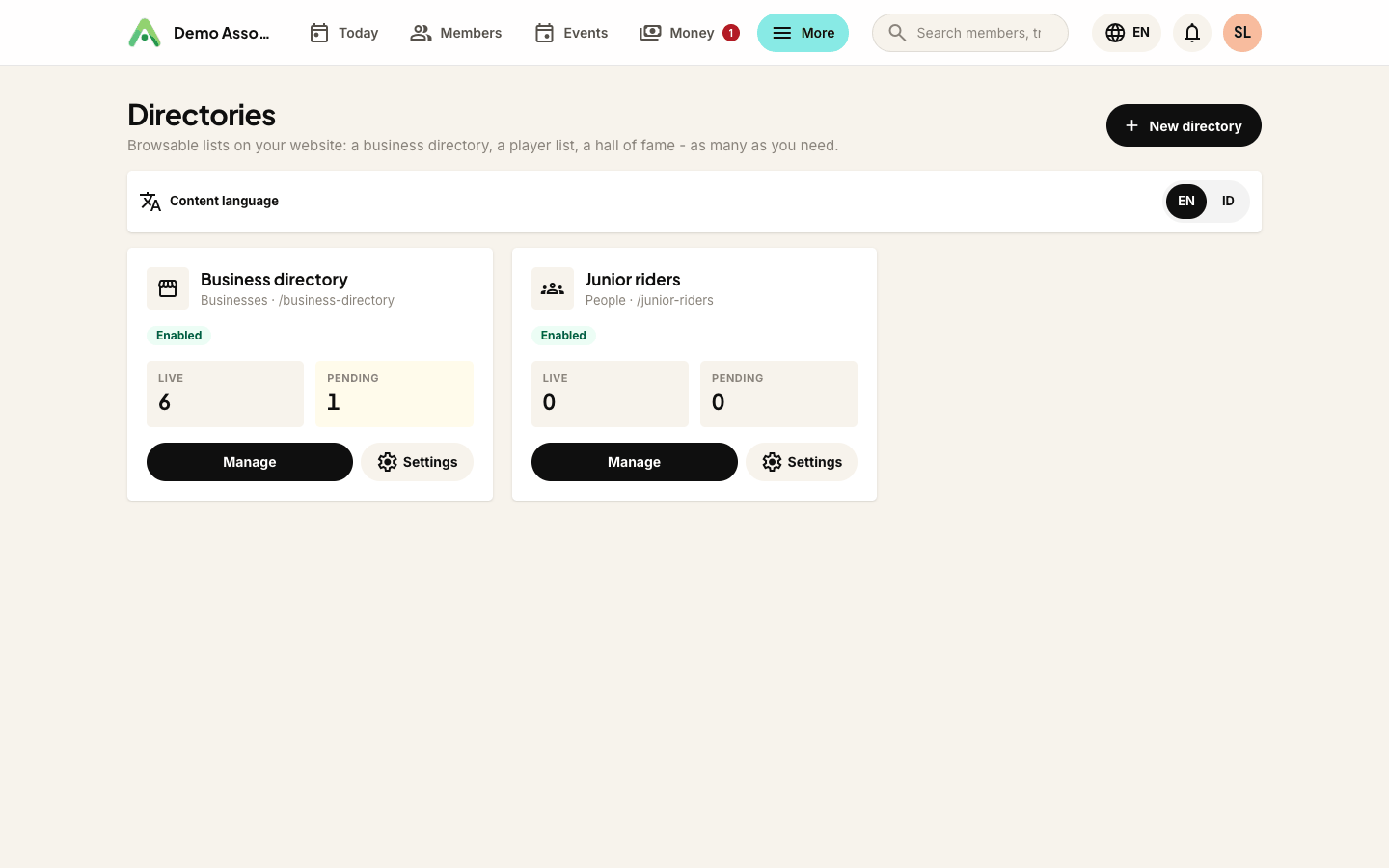
Task: Click the Business directory storefront icon
Action: [x=168, y=288]
